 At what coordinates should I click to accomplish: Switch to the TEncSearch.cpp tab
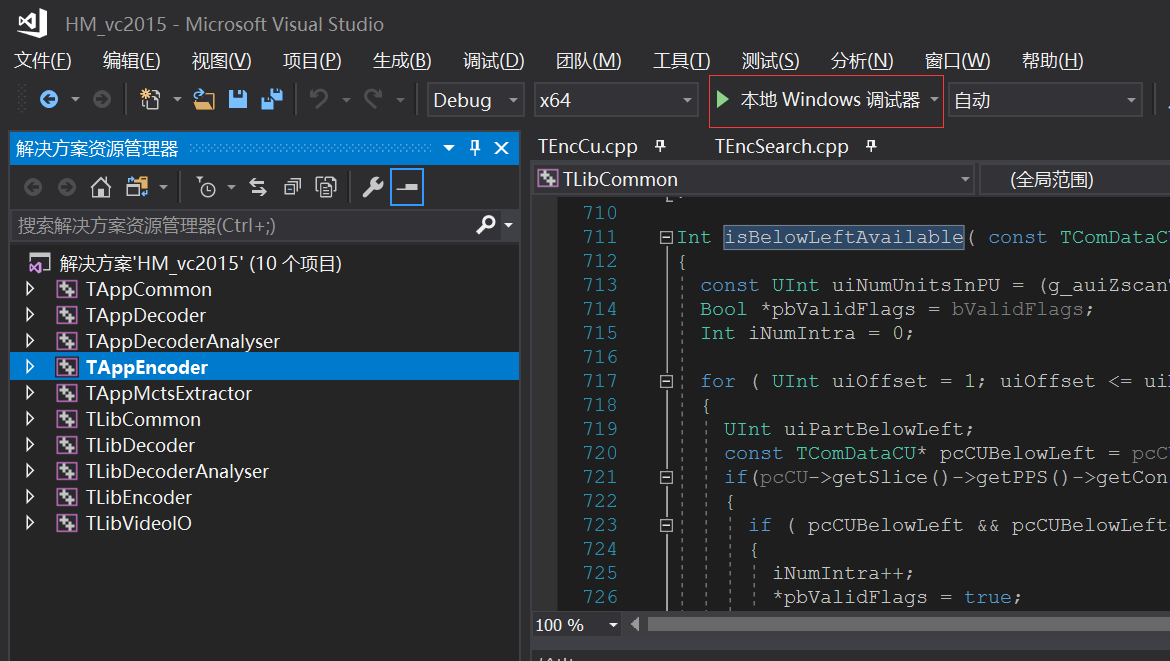tap(781, 146)
